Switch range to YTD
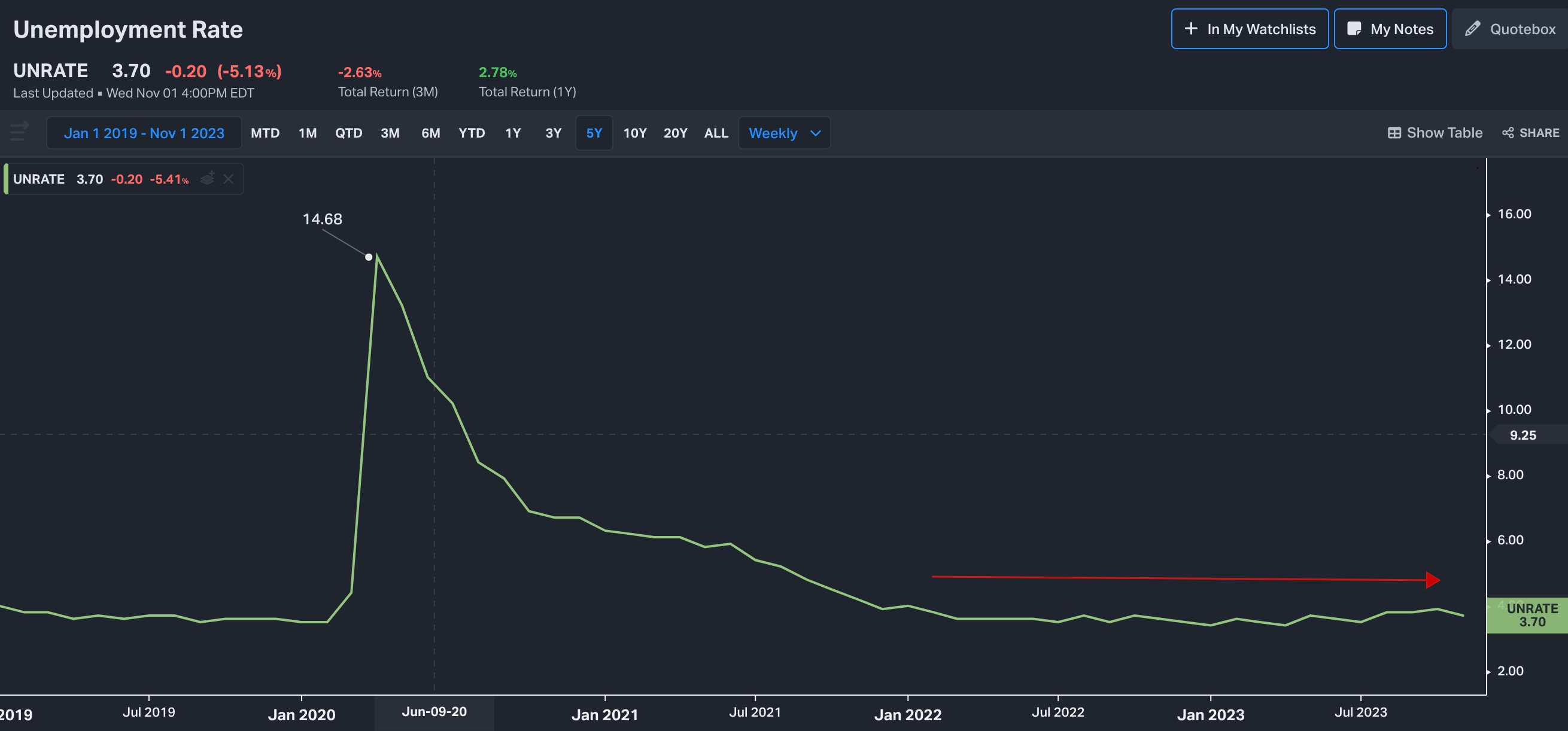Viewport: 1568px width, 731px height. [x=471, y=133]
